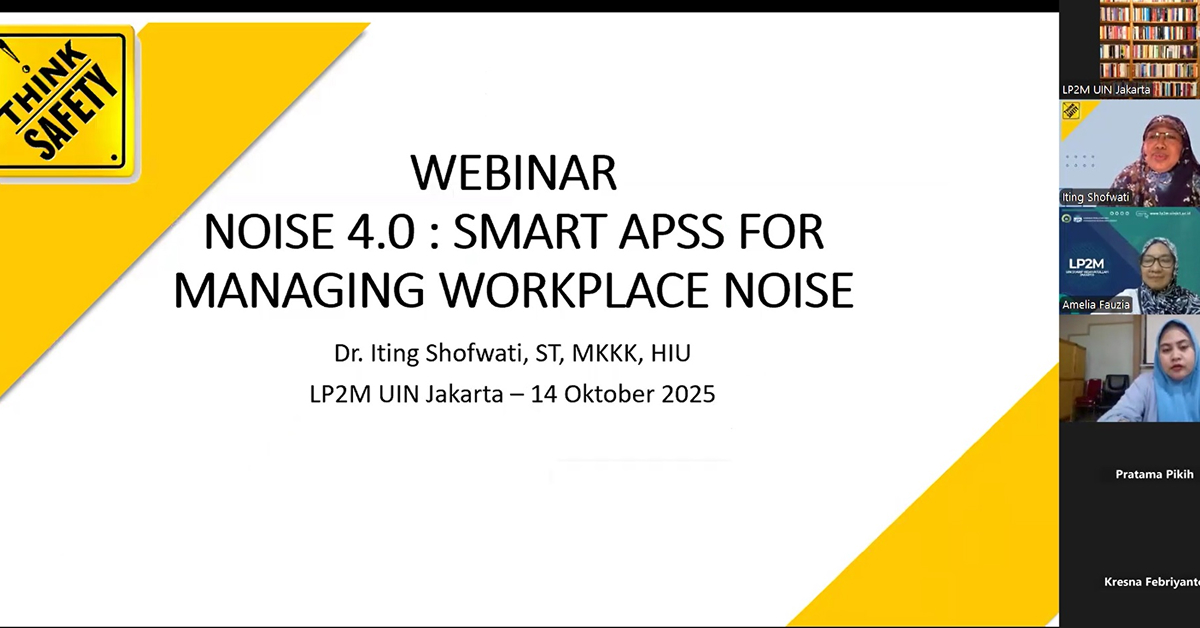This screenshot has width=1200, height=628.
Task: Click the date line 'LP2M UIN Jakarta – 14 Oktober 2025'
Action: (513, 394)
